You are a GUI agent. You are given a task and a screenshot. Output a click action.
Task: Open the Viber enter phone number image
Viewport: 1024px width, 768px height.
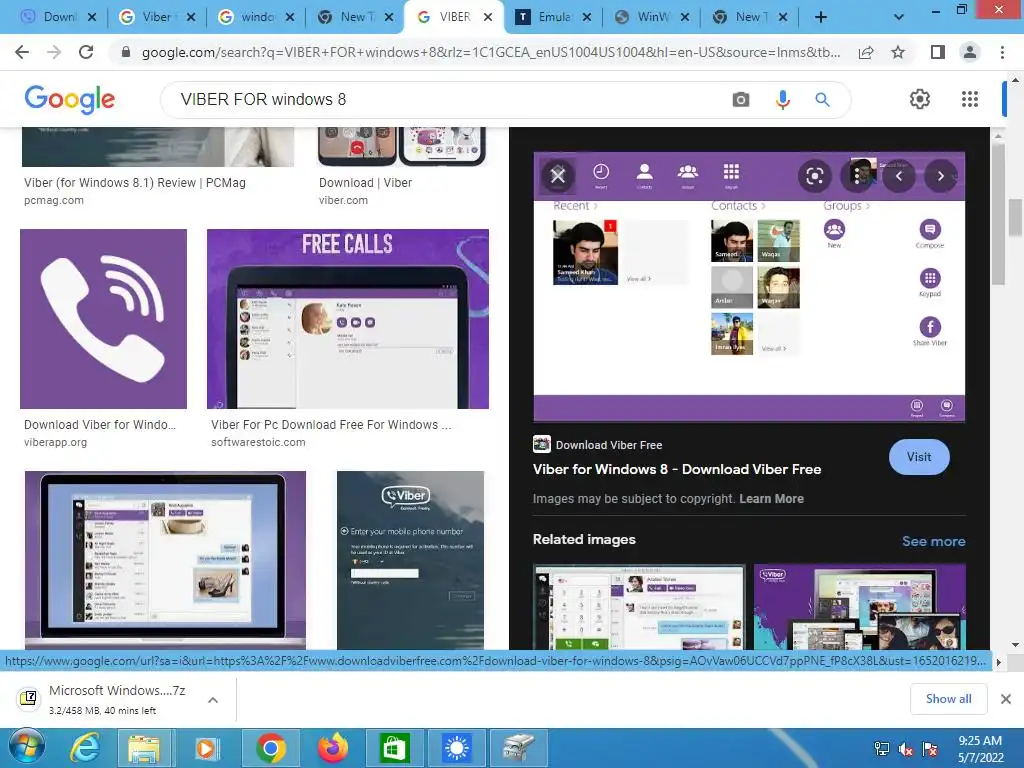pos(410,560)
